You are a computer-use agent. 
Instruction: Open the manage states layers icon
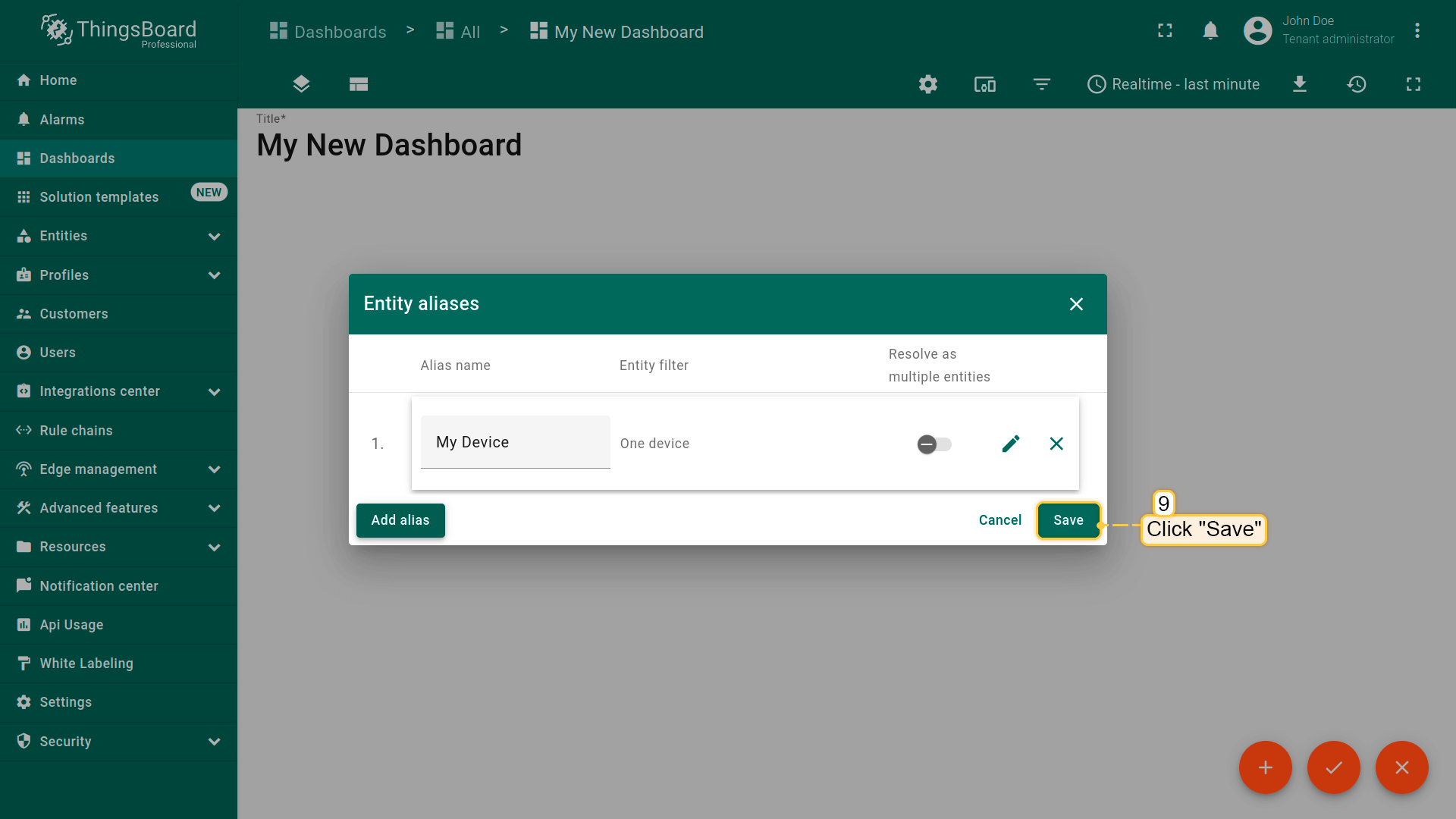point(301,84)
